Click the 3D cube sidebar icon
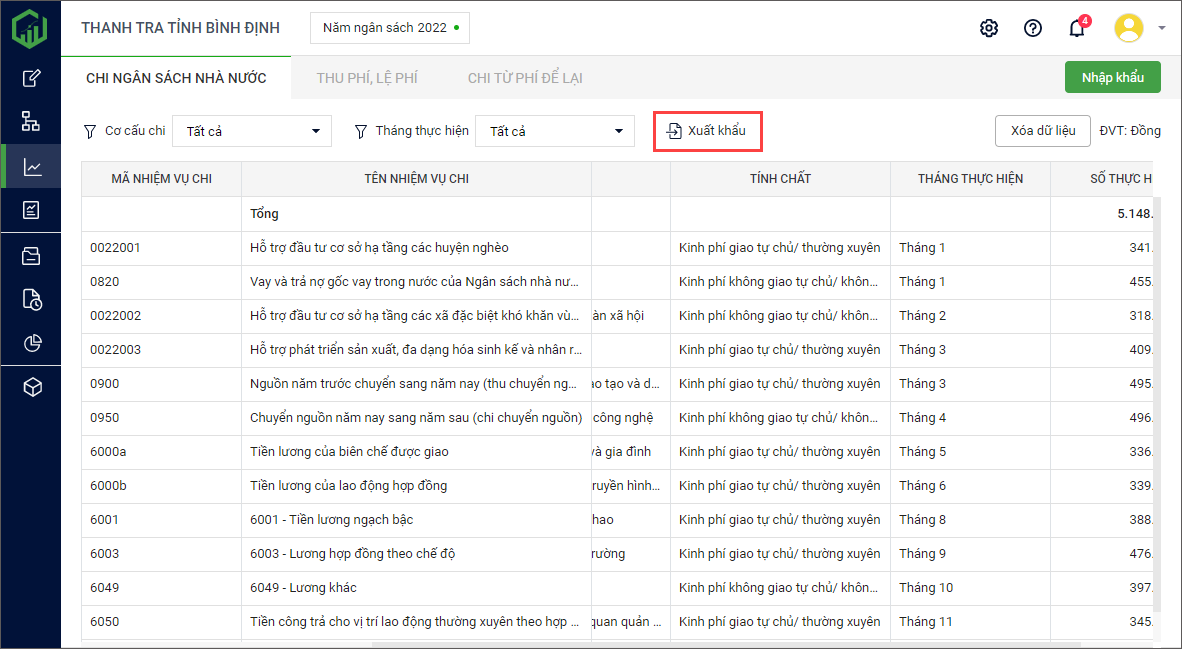 point(31,388)
